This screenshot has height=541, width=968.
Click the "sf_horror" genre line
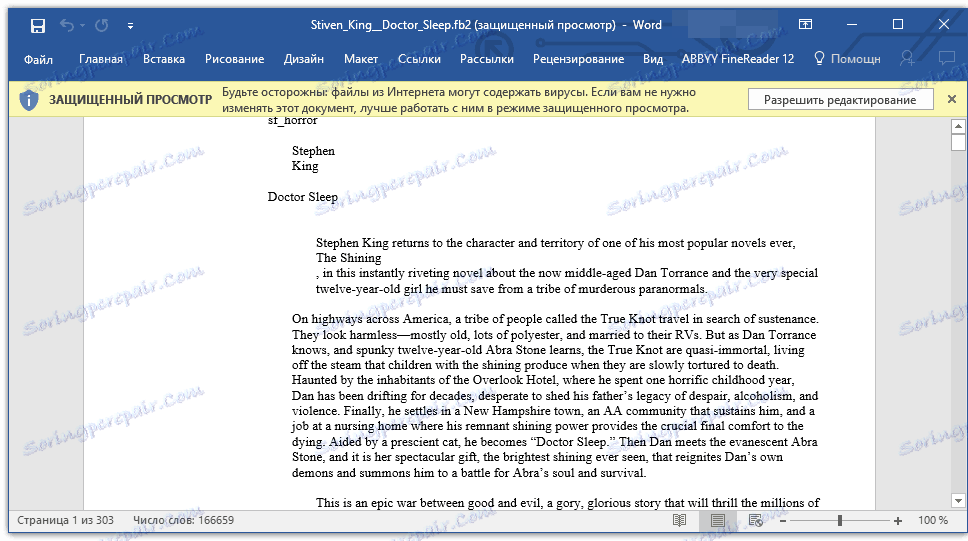(x=292, y=120)
